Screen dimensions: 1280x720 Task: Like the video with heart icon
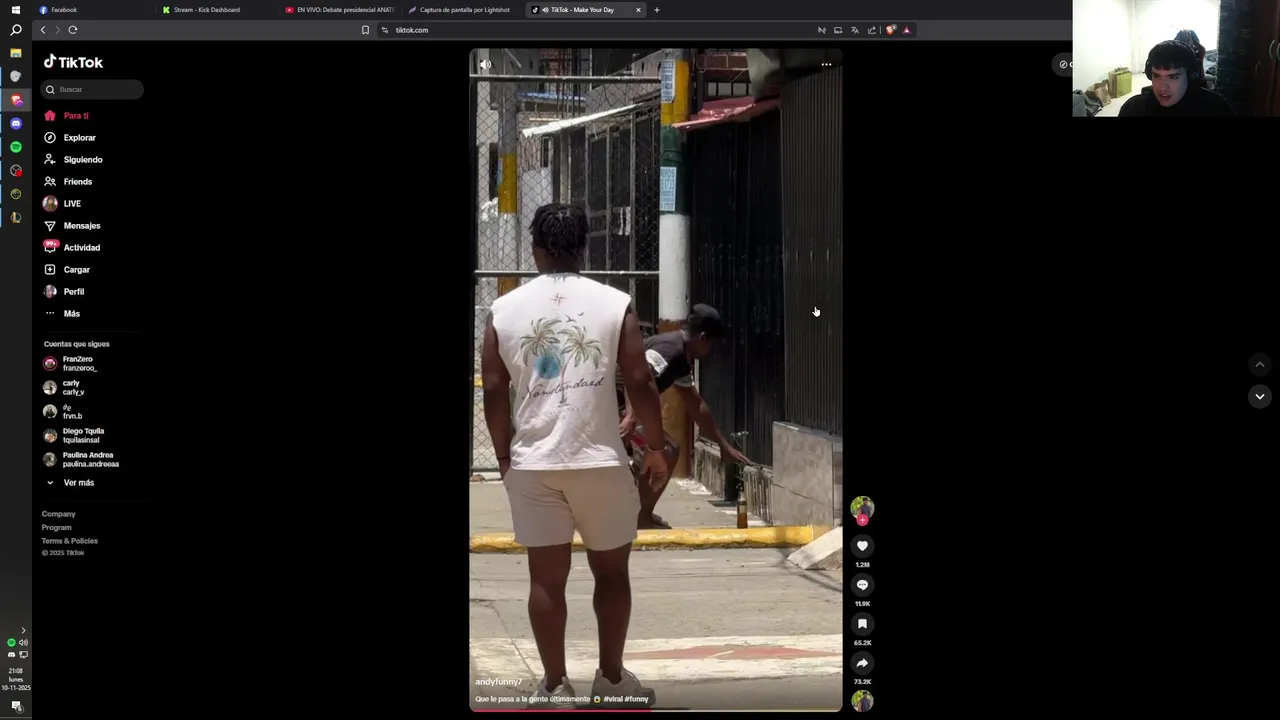tap(862, 546)
